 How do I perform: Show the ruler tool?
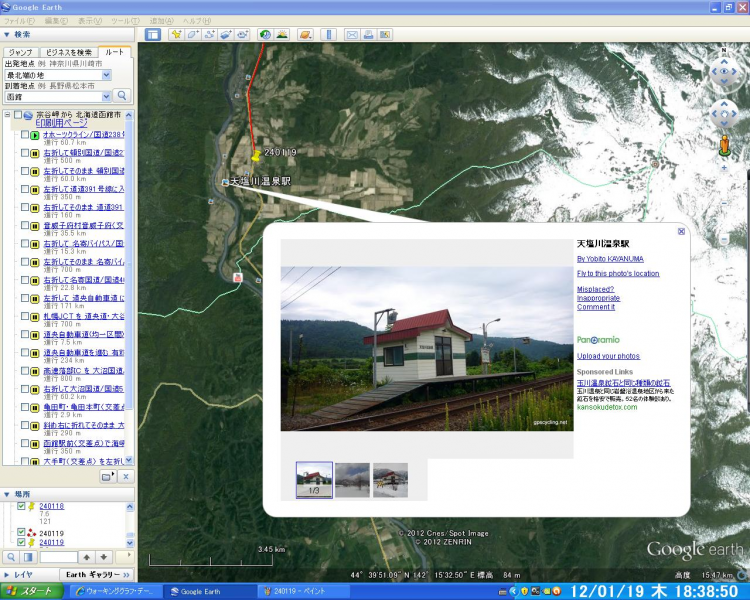(x=328, y=34)
